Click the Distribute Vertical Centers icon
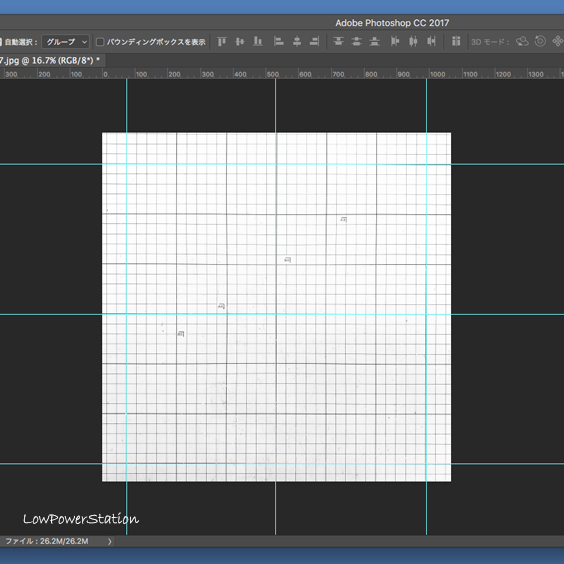Image resolution: width=564 pixels, height=564 pixels. tap(356, 42)
